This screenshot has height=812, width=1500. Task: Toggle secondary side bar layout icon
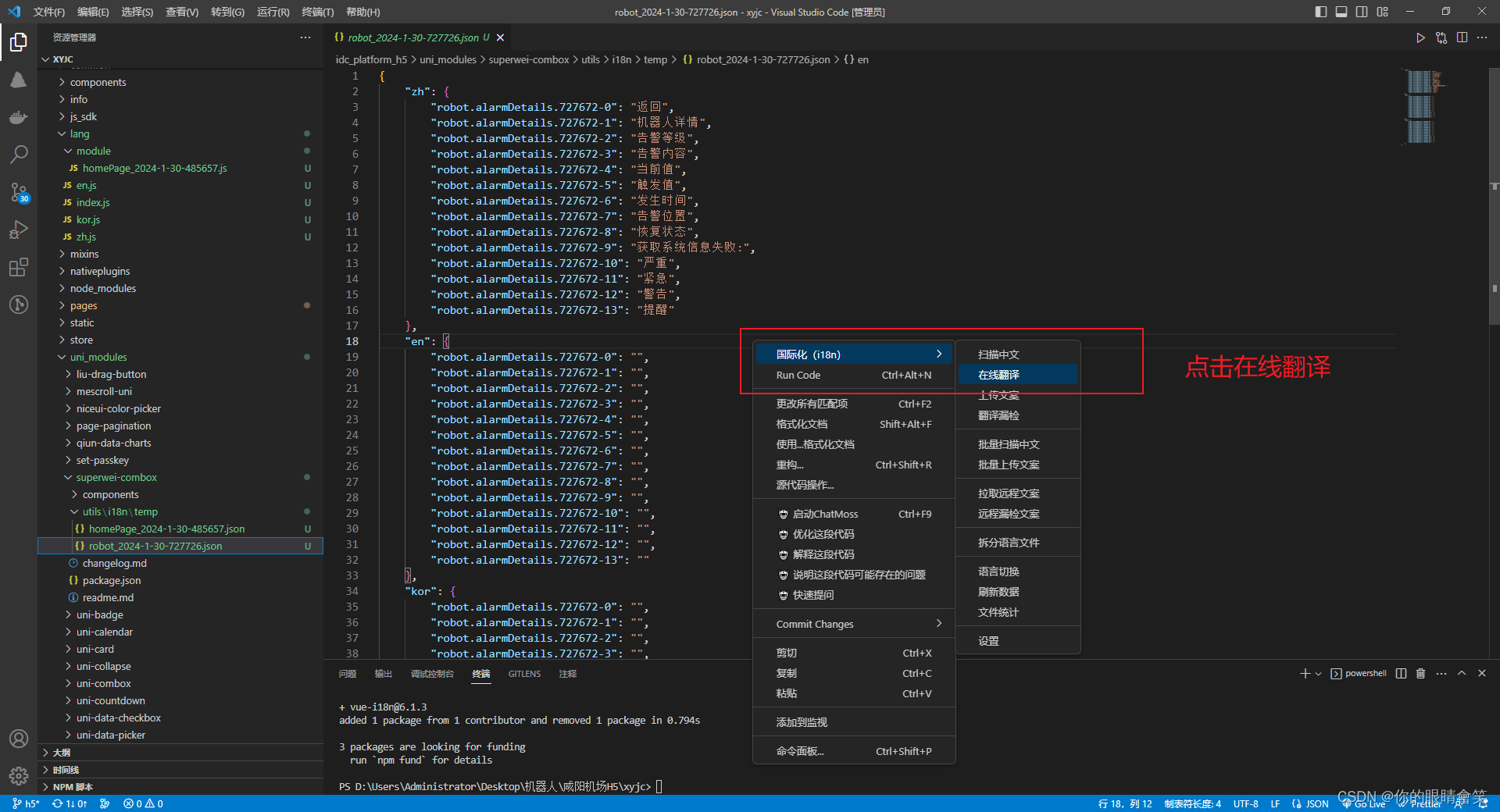click(1362, 12)
